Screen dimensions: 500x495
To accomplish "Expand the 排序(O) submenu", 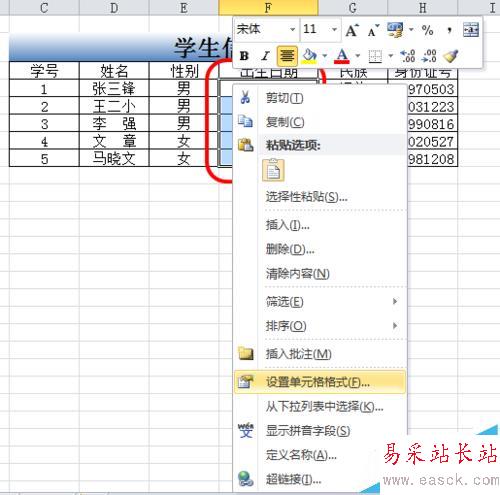I will [320, 326].
